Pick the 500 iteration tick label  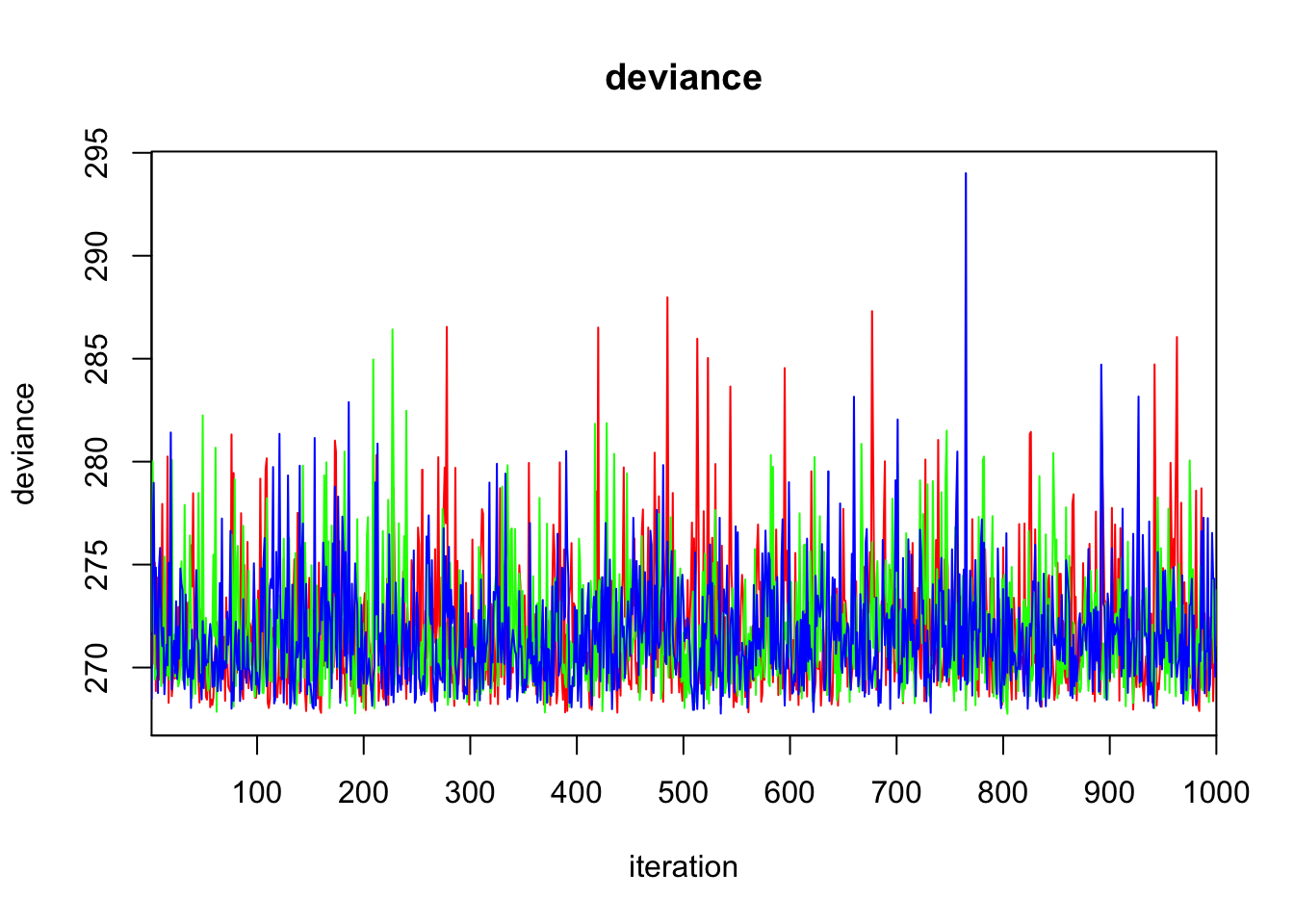click(x=684, y=792)
